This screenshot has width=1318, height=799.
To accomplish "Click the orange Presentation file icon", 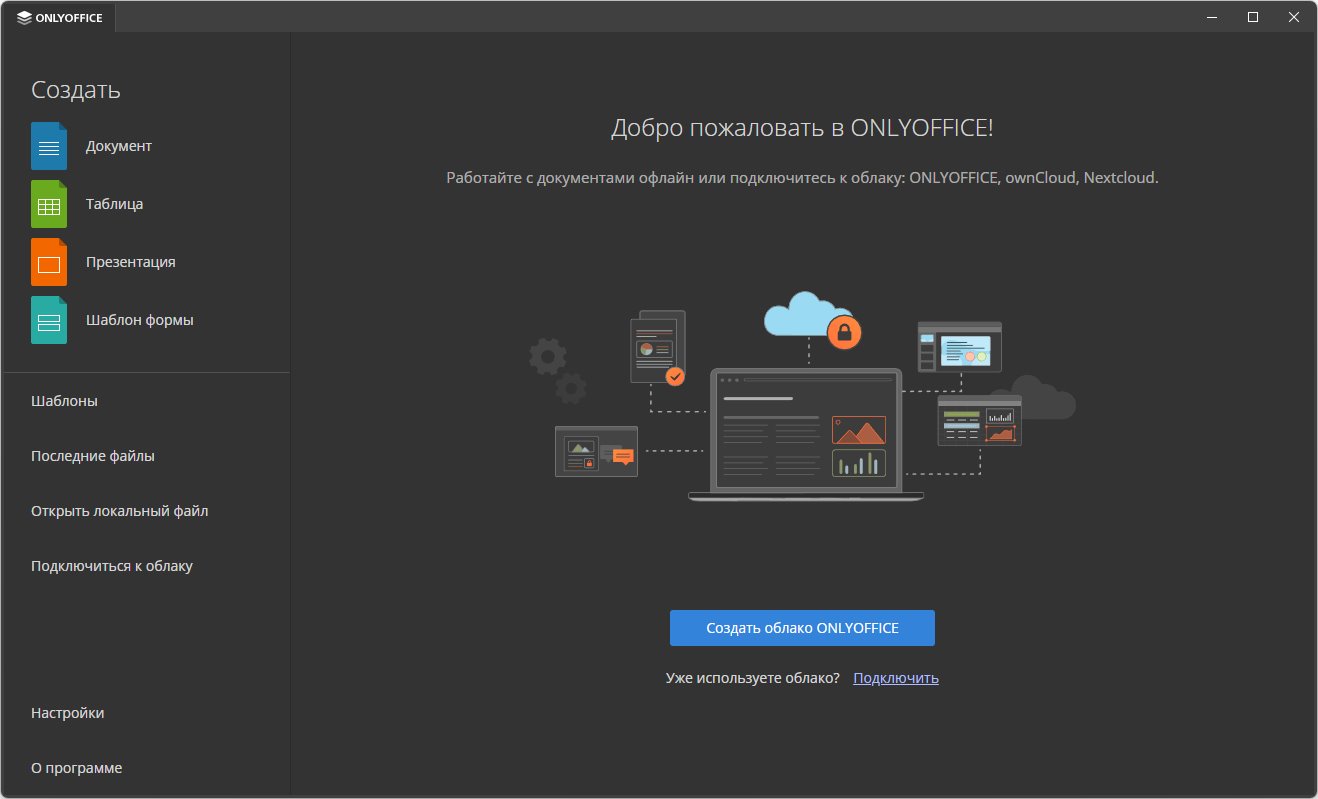I will (x=49, y=262).
